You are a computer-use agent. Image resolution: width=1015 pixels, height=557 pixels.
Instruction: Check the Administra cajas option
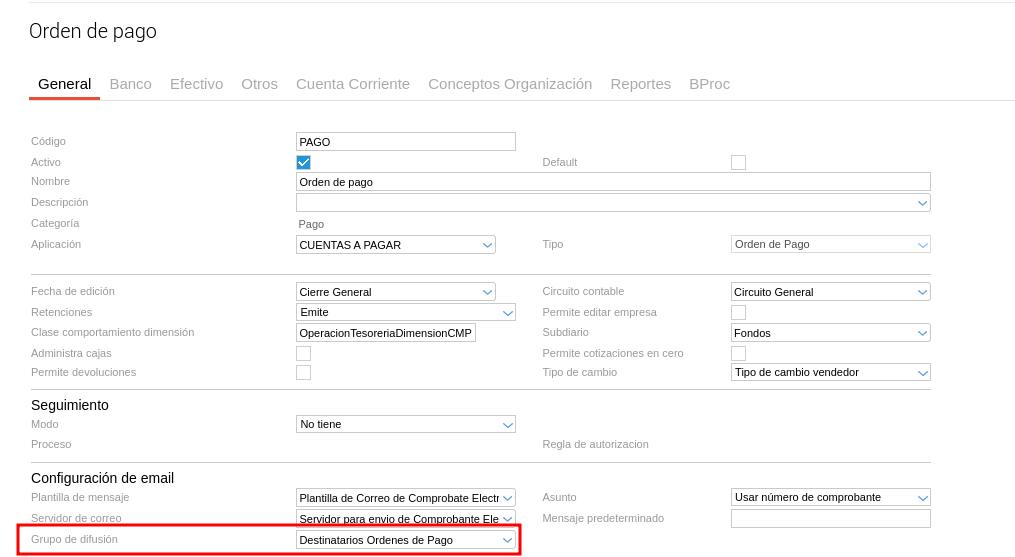click(x=303, y=353)
